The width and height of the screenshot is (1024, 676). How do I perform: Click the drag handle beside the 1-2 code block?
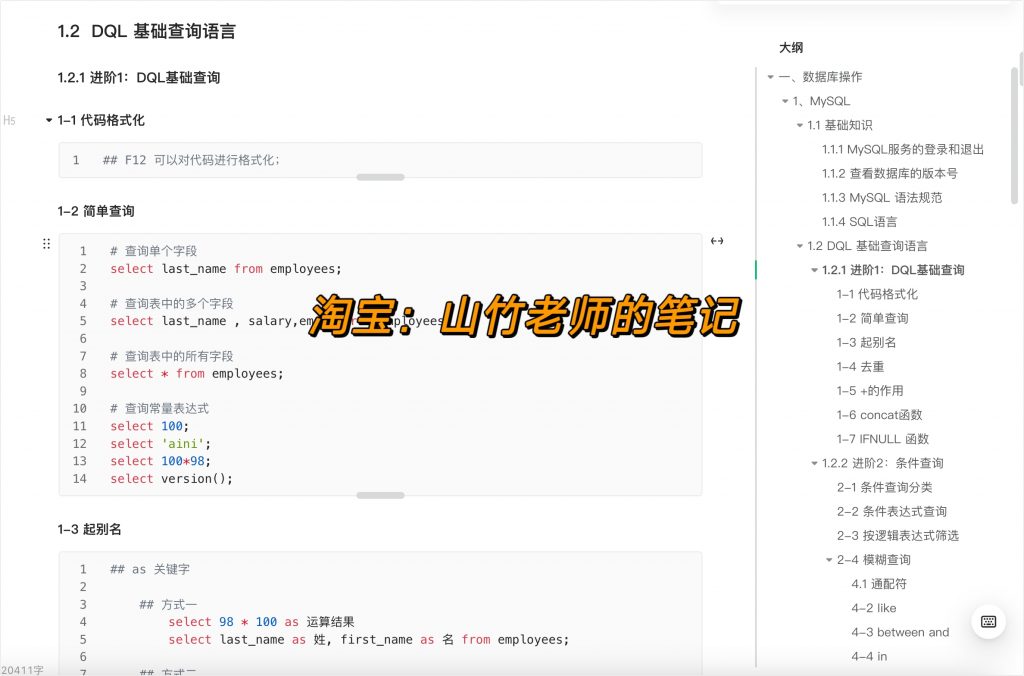tap(45, 245)
